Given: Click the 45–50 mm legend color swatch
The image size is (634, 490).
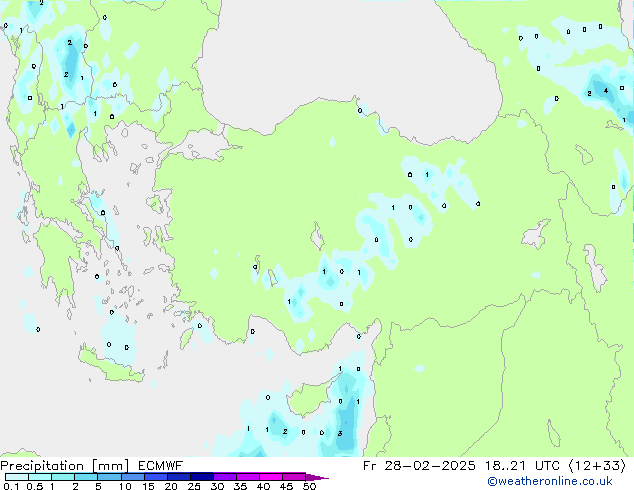Looking at the screenshot, I should (x=294, y=477).
